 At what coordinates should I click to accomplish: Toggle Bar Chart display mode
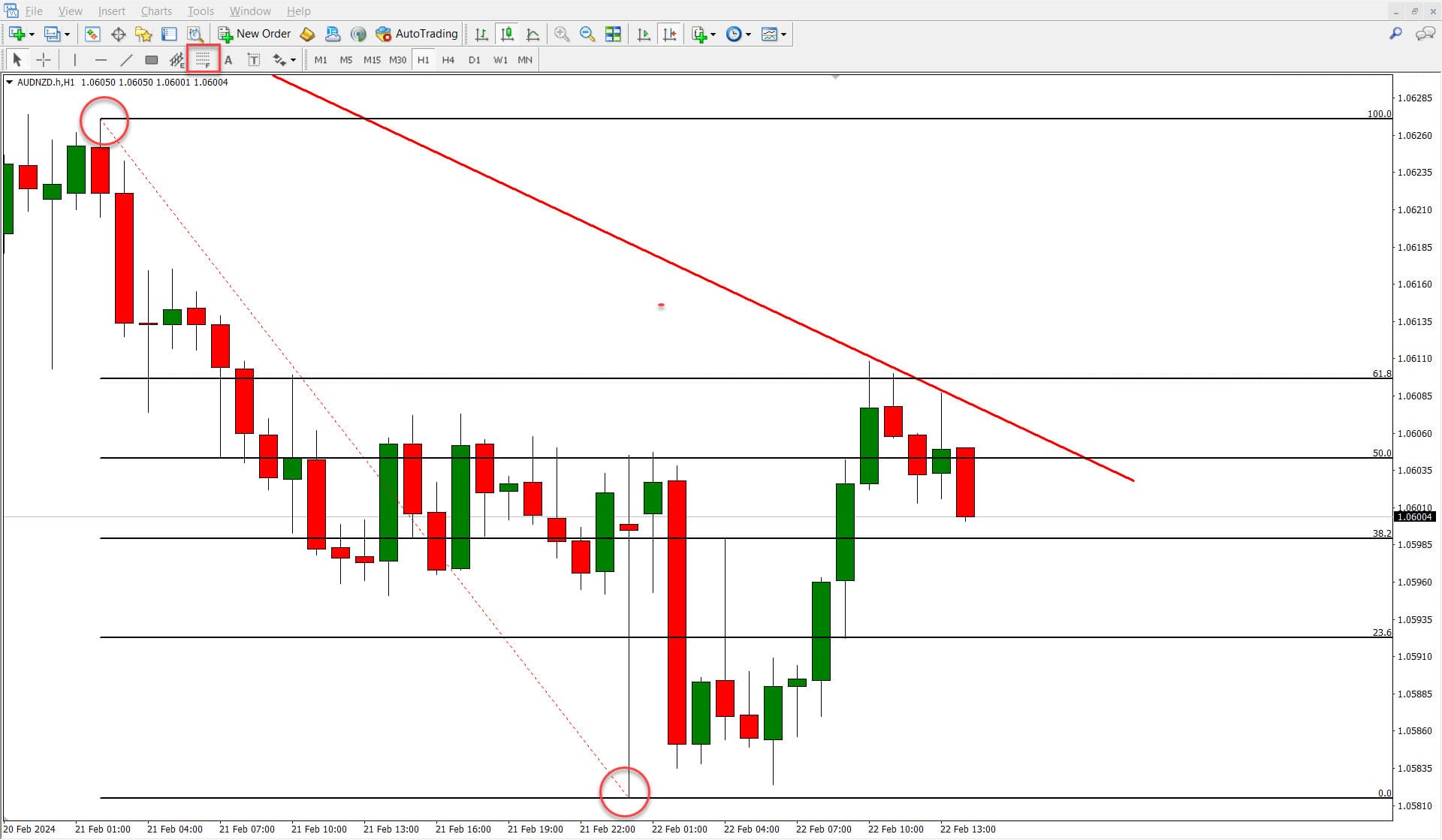coord(481,34)
